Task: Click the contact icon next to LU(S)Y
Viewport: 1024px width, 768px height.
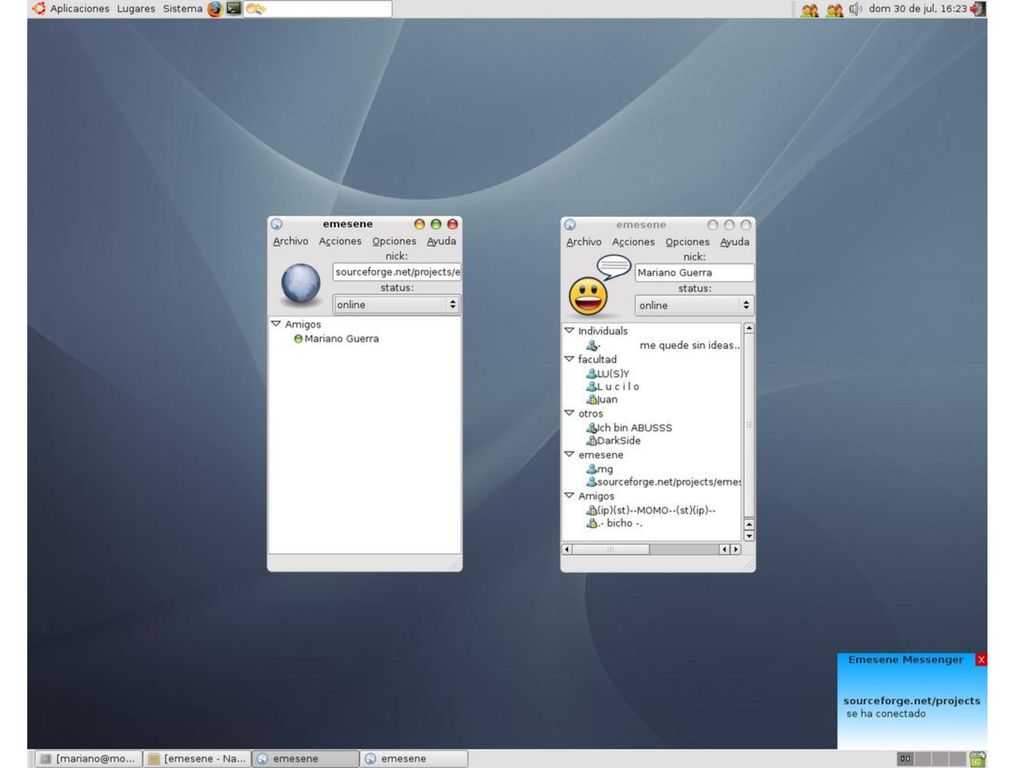Action: point(591,374)
